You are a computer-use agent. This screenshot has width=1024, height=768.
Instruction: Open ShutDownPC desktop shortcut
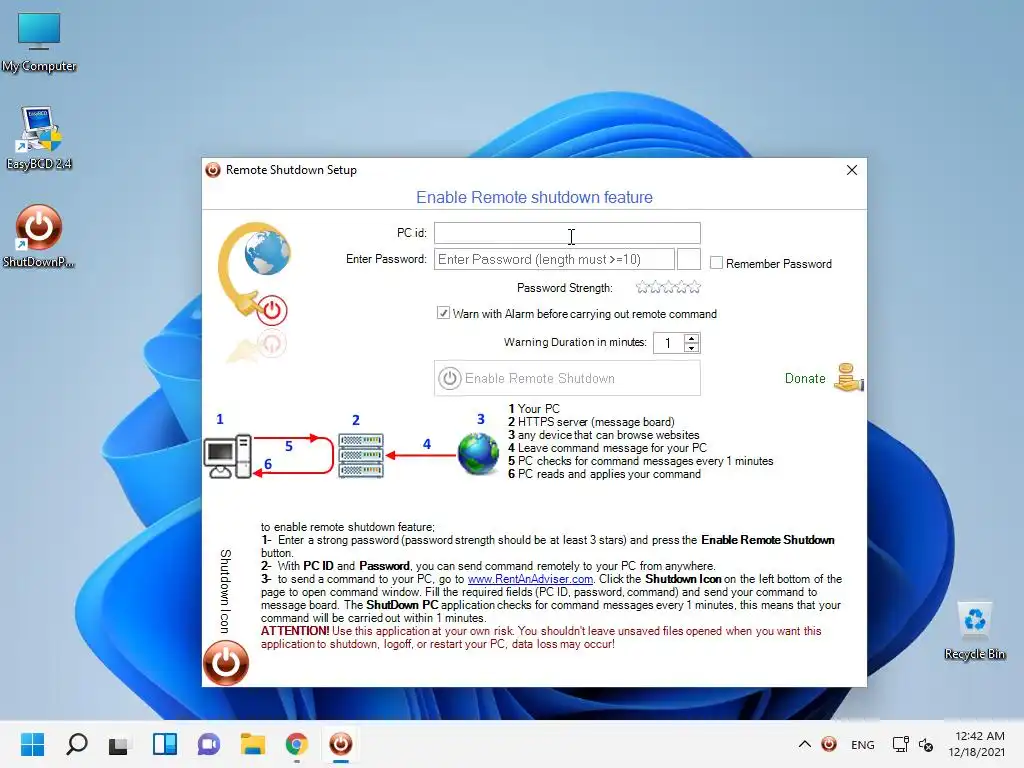pyautogui.click(x=39, y=236)
